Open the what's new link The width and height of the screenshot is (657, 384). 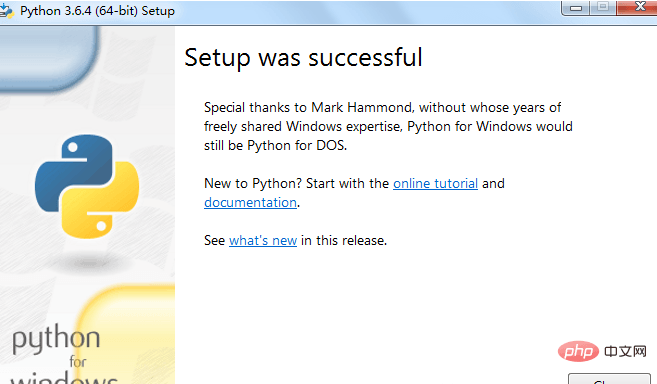click(263, 241)
